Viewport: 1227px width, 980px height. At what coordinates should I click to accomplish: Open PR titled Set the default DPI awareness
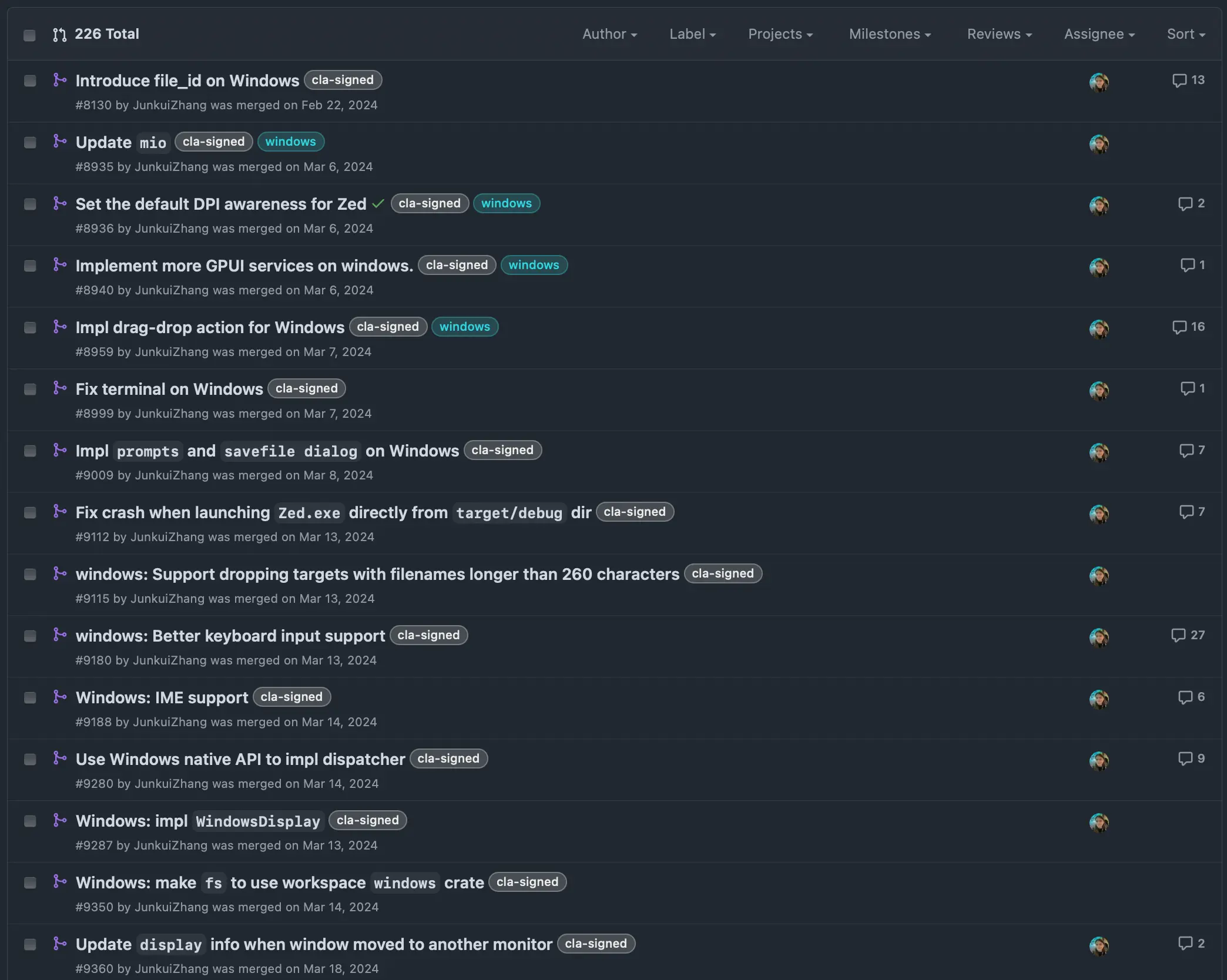tap(221, 204)
